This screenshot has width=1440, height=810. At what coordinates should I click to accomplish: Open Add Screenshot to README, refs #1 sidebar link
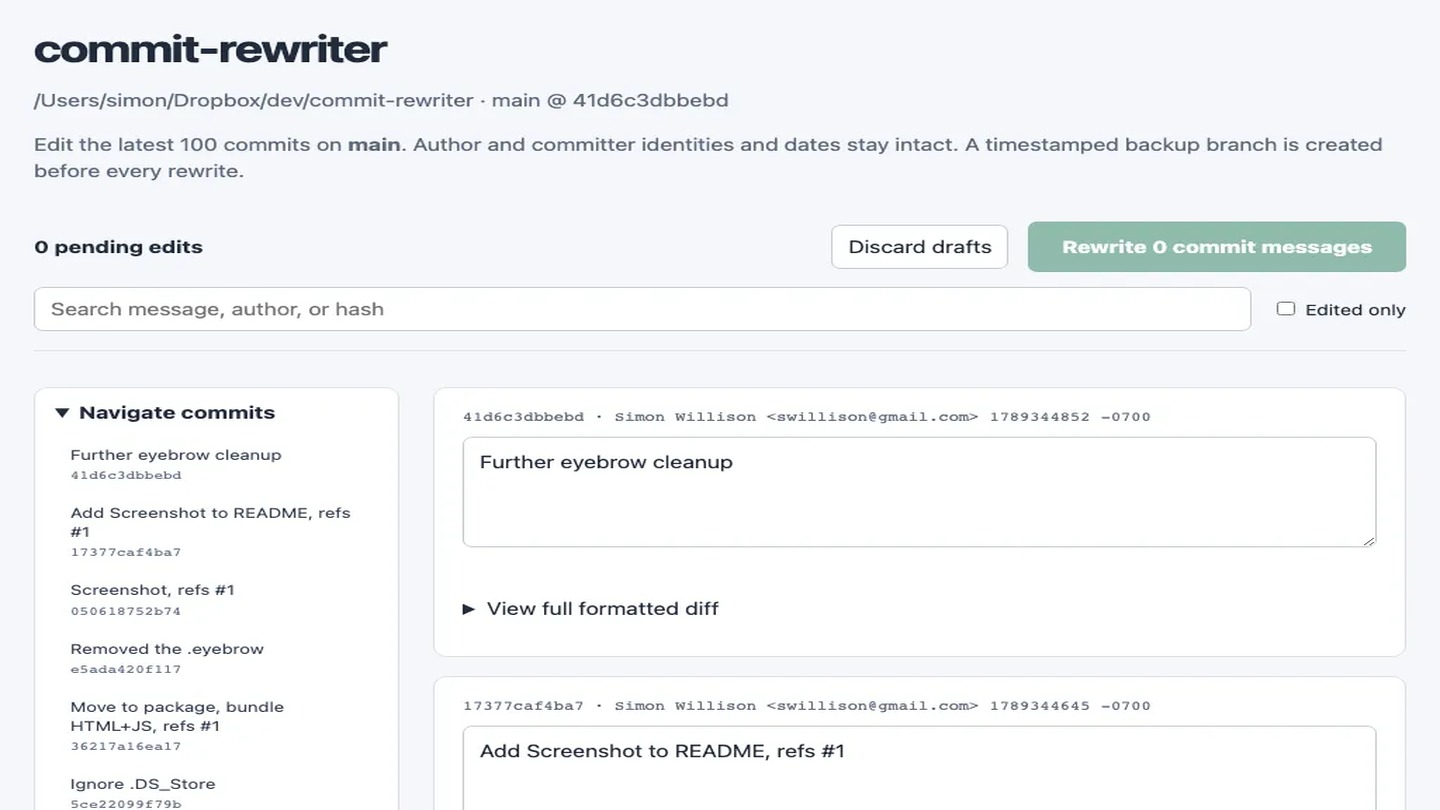click(x=210, y=522)
